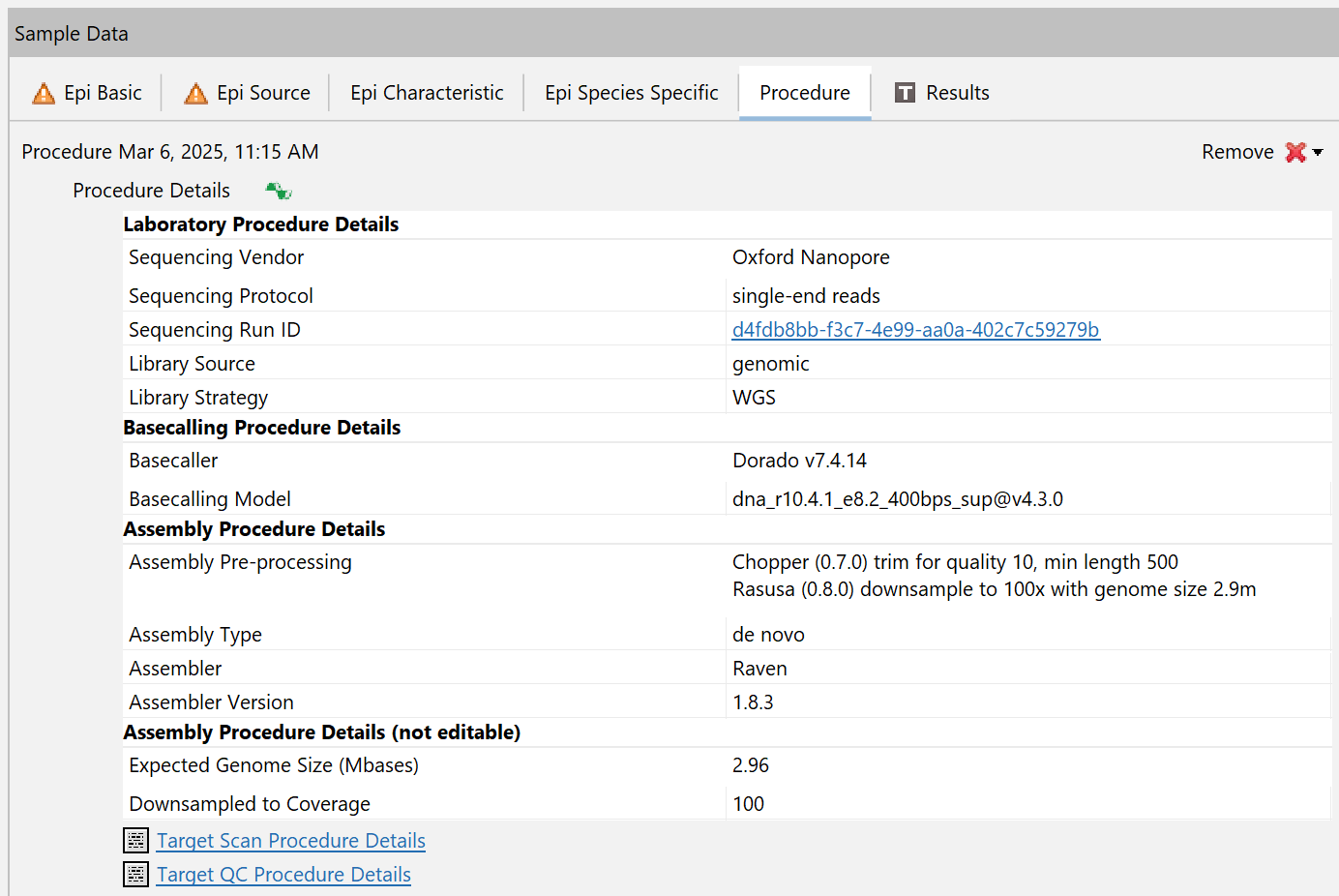Select the Library Strategy value WGS
Image resolution: width=1339 pixels, height=896 pixels.
click(754, 398)
